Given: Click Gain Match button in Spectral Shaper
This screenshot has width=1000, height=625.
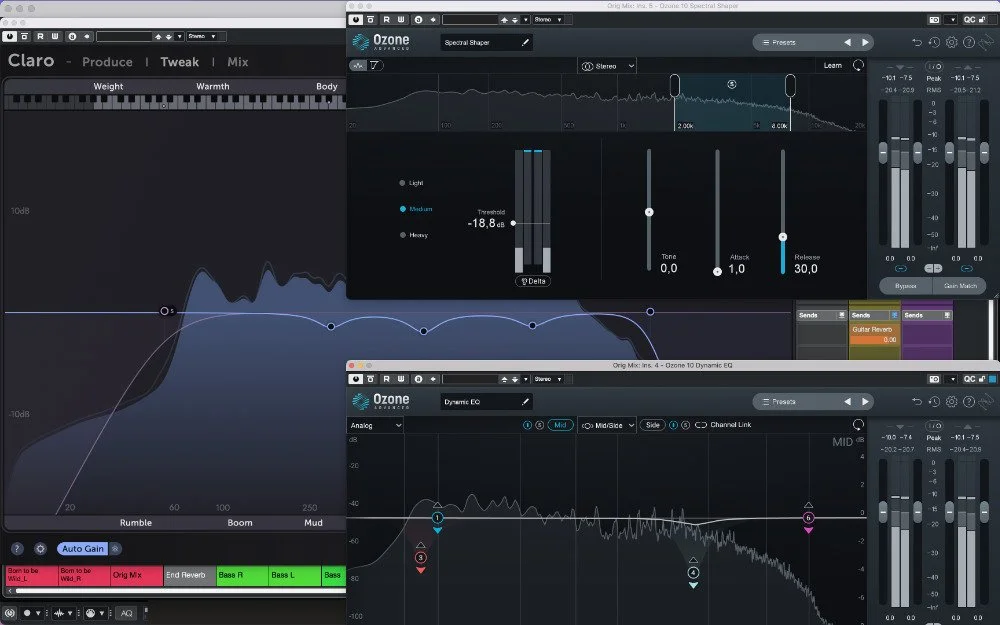Looking at the screenshot, I should coord(960,286).
